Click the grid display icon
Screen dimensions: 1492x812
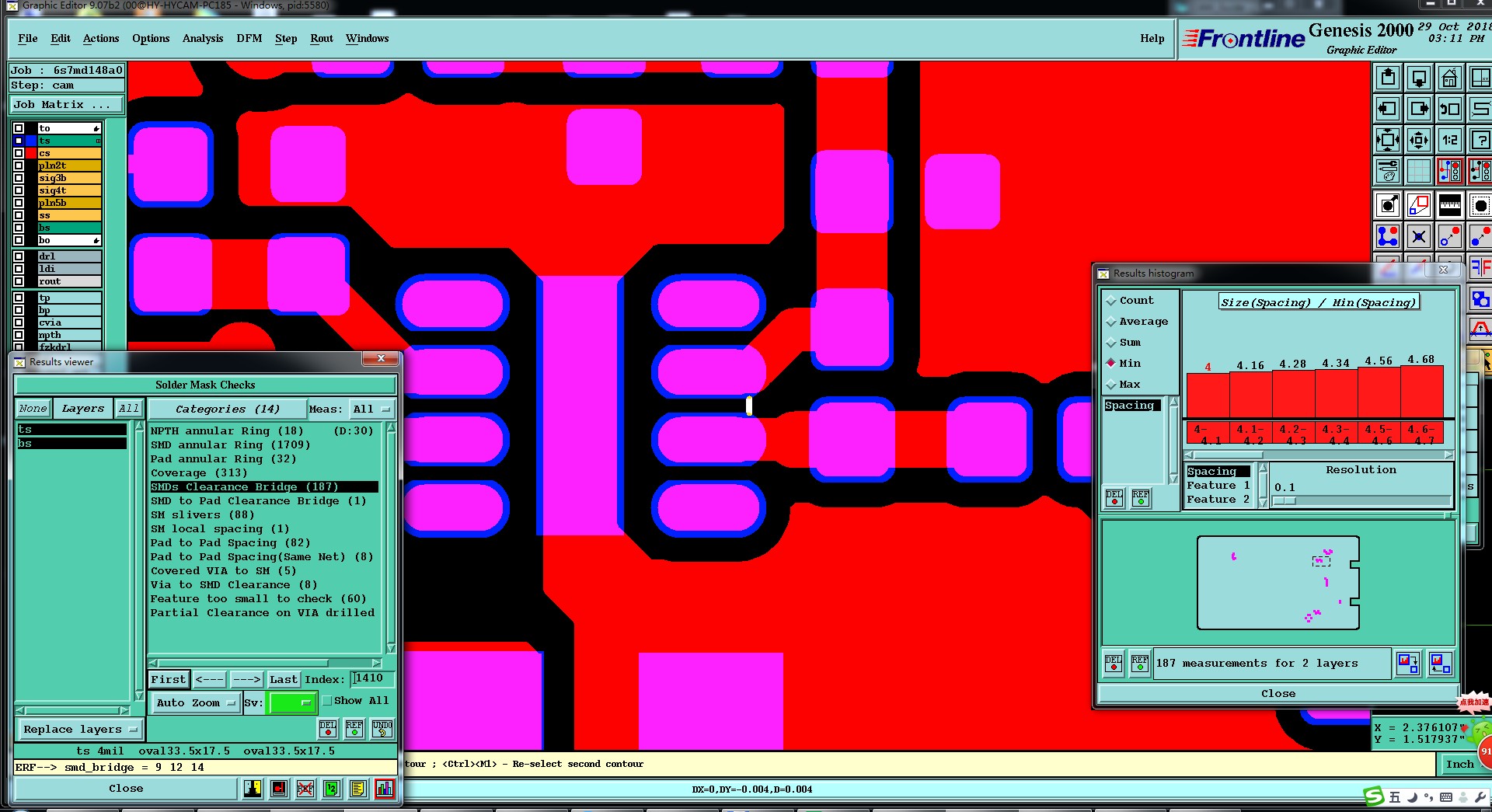[1419, 171]
